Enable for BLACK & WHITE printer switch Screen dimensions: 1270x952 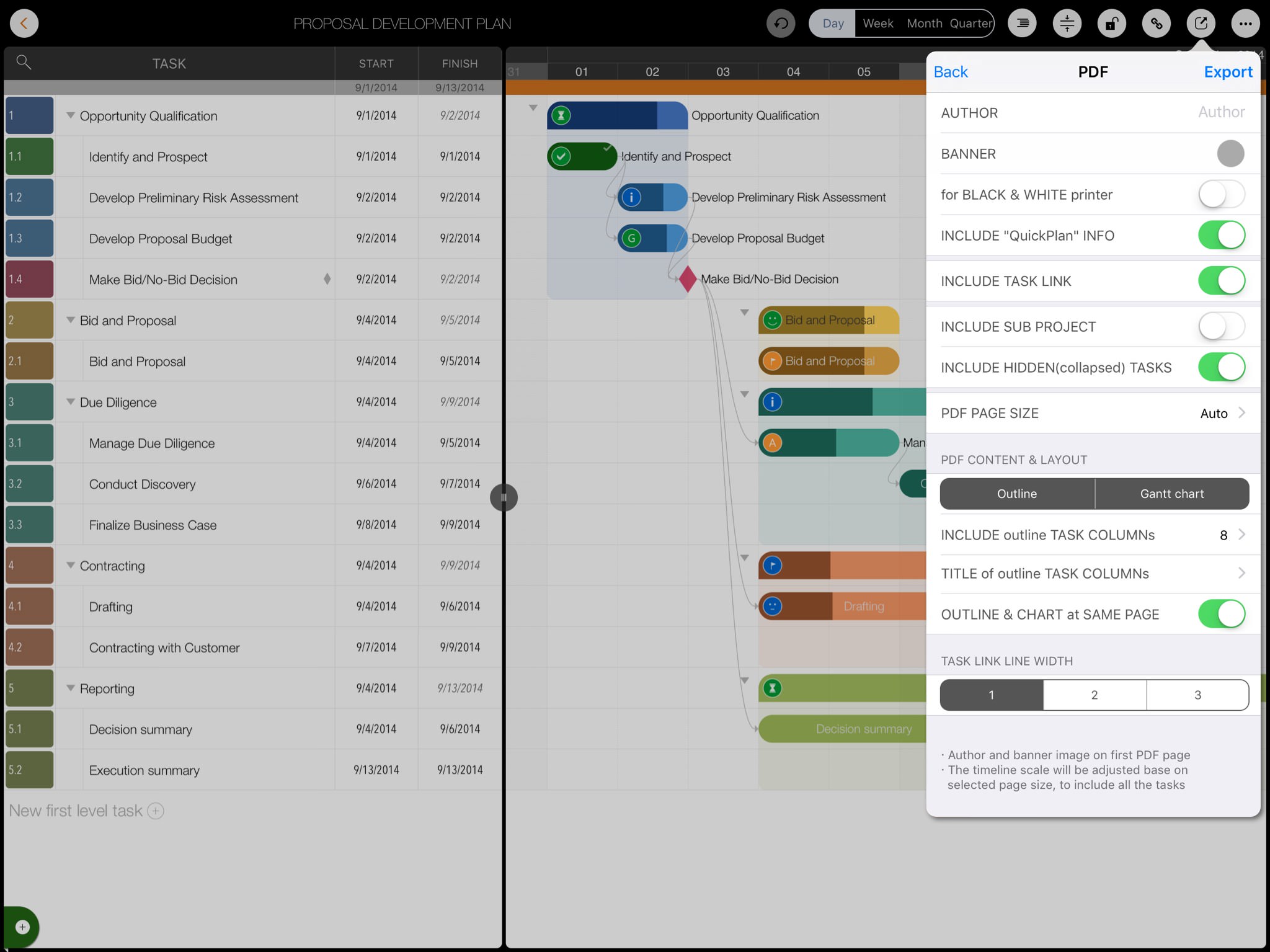(1221, 195)
